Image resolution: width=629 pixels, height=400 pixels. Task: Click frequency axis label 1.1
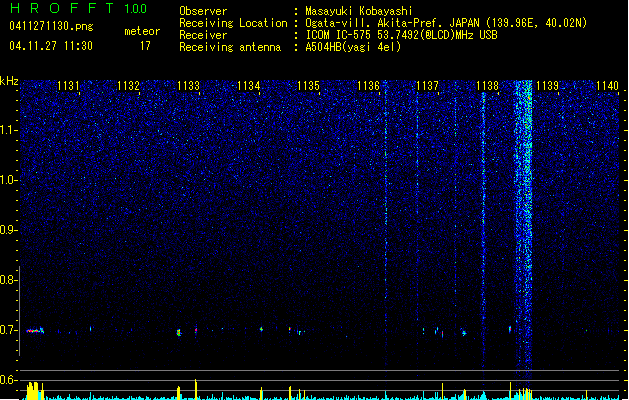(8, 130)
